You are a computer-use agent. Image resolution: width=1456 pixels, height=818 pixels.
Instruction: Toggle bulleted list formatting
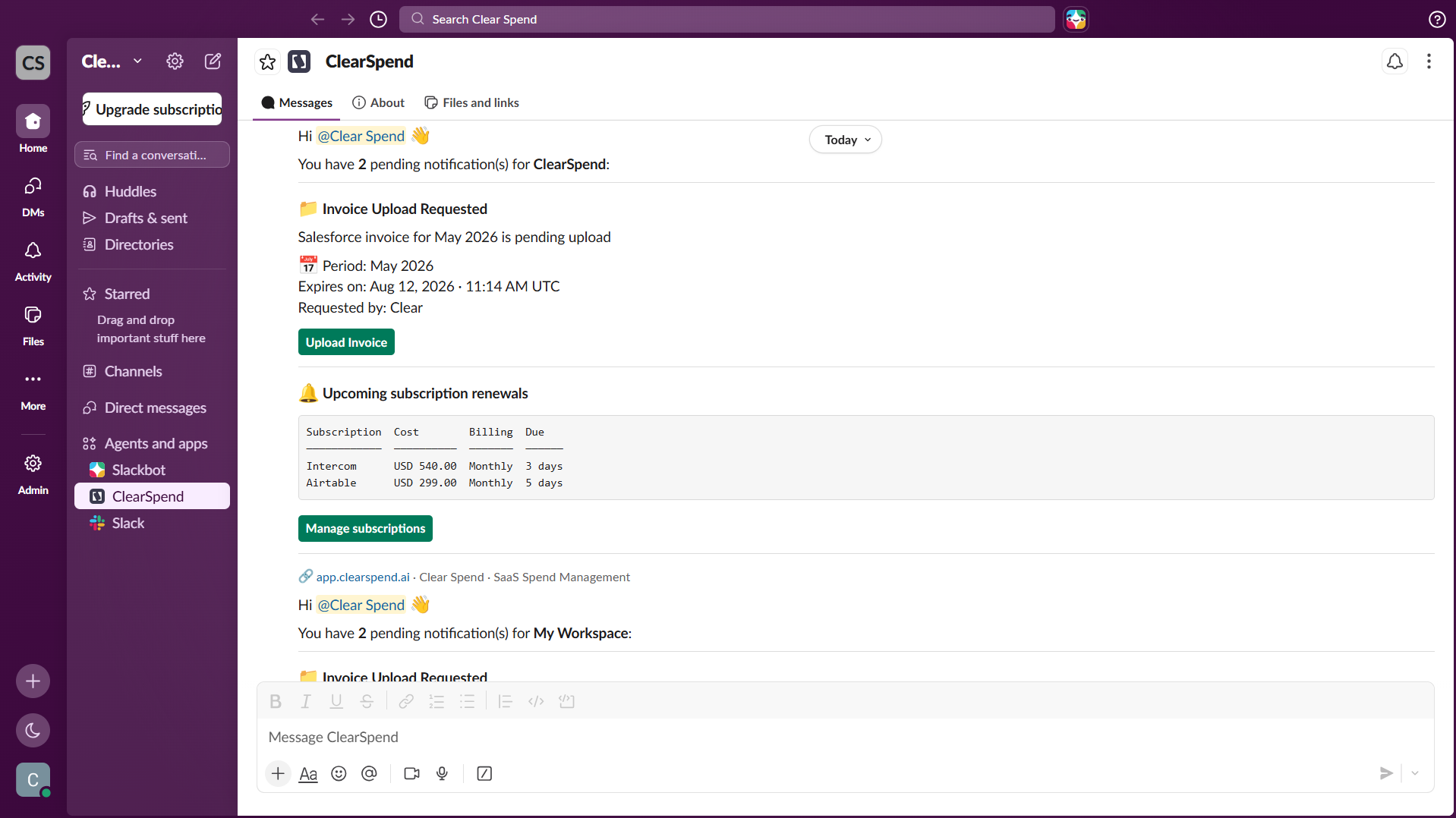467,701
